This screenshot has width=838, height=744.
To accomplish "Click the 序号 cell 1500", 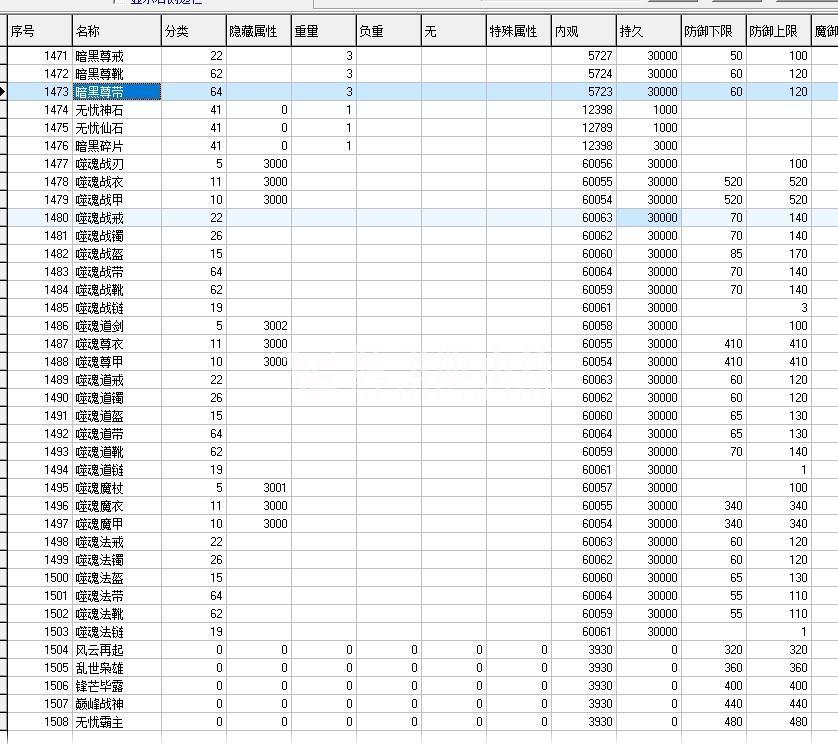I will [40, 578].
